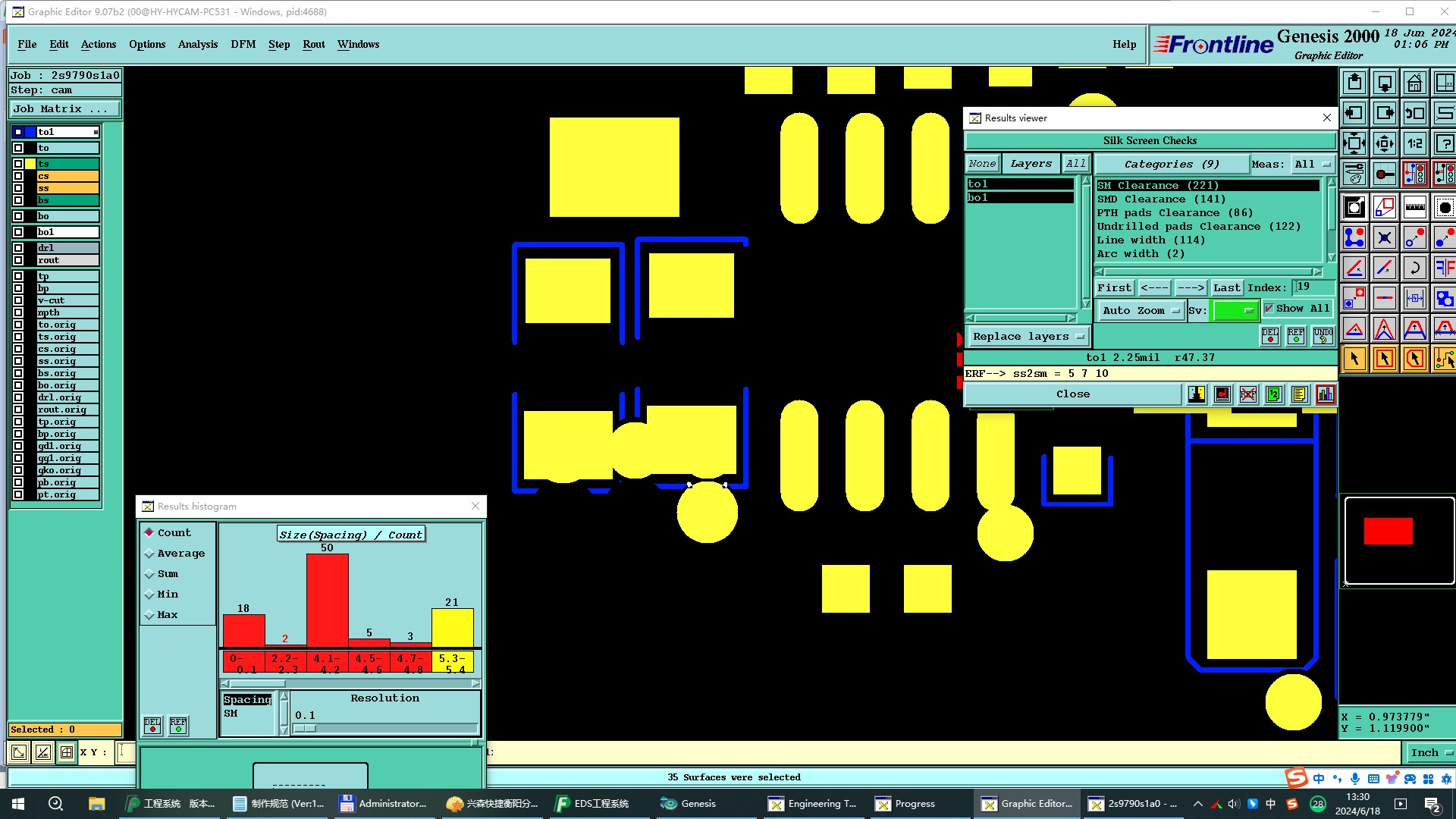Toggle display checkbox for layer ts
Image resolution: width=1456 pixels, height=819 pixels.
18,164
